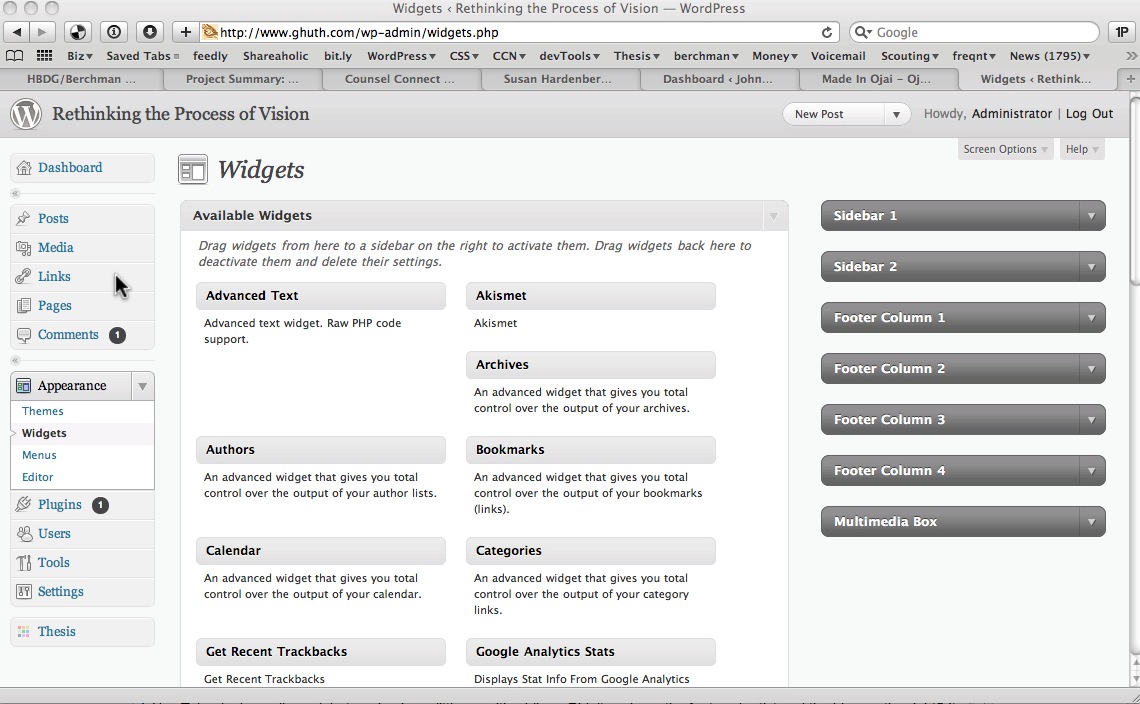
Task: Collapse sidebar menu with top arrow toggle
Action: (x=15, y=193)
